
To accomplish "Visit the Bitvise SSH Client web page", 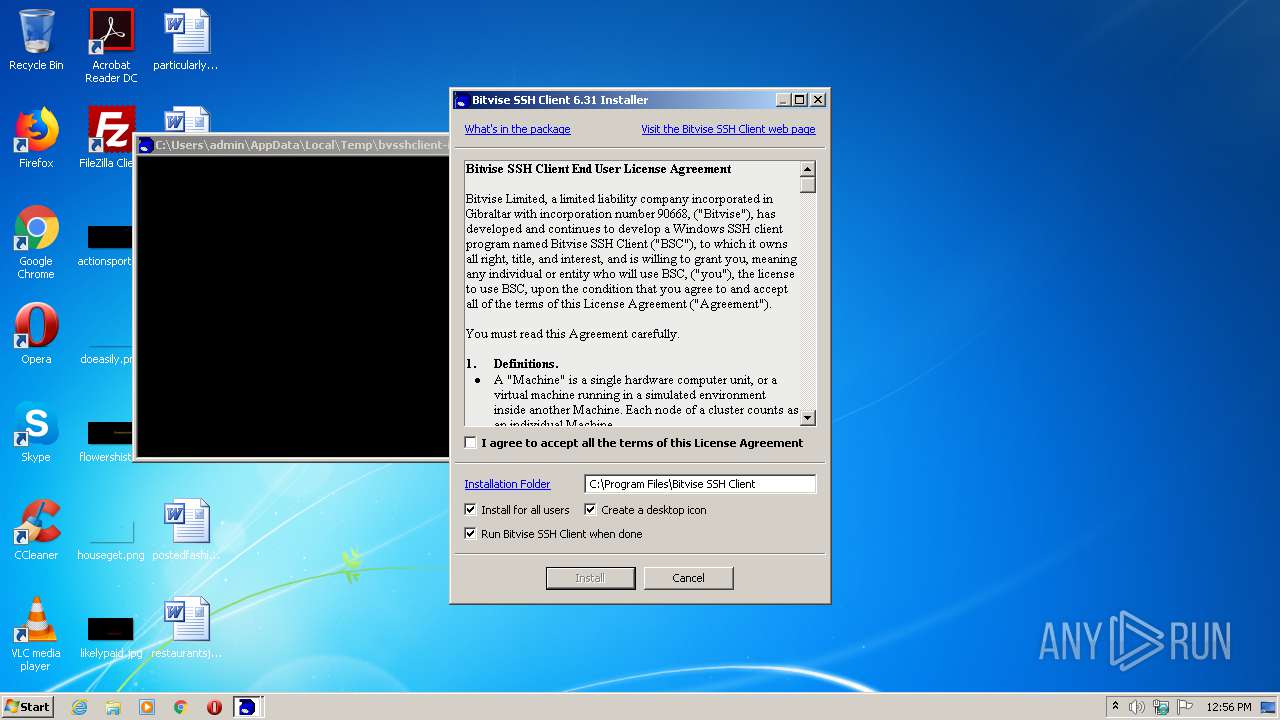I will (728, 129).
